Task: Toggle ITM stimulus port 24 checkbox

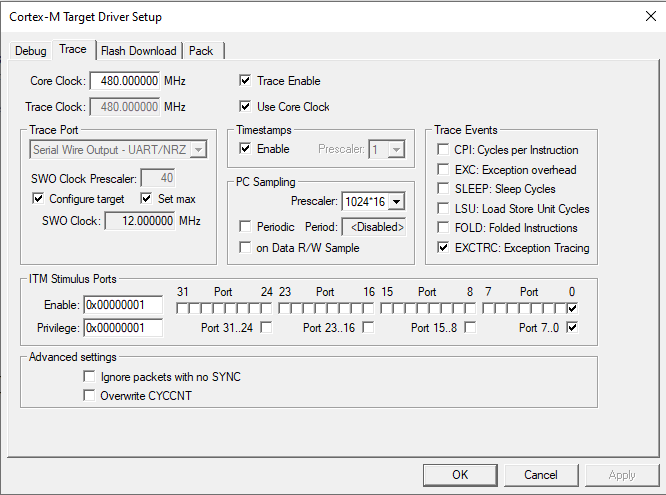Action: (266, 308)
